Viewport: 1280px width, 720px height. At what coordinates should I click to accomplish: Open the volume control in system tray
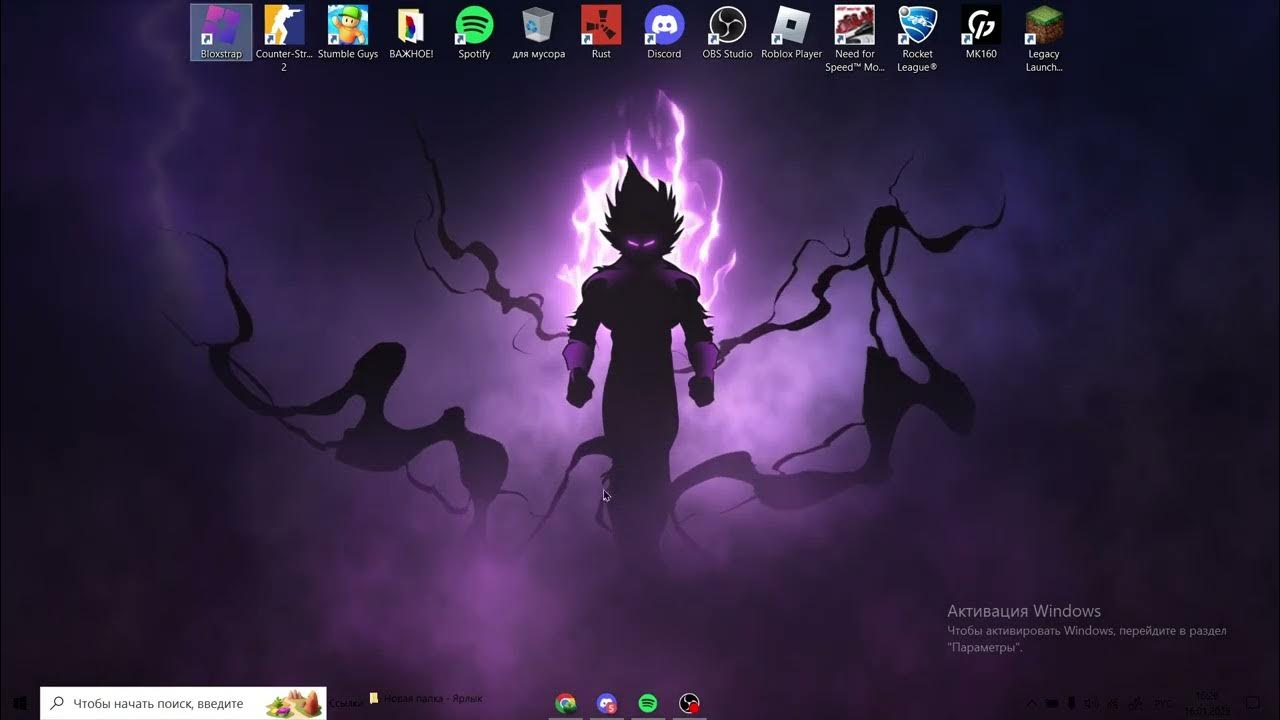(x=1091, y=703)
